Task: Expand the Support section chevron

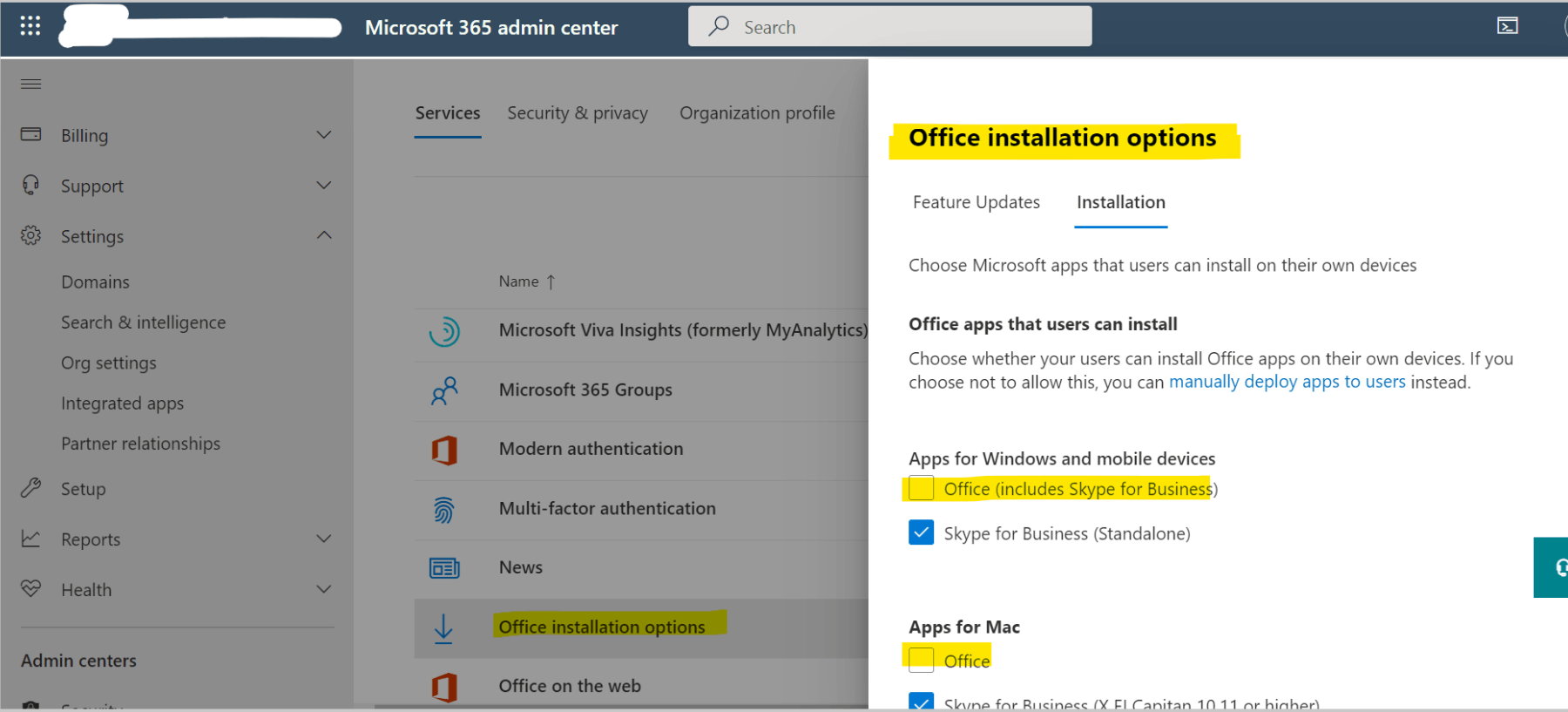Action: coord(324,186)
